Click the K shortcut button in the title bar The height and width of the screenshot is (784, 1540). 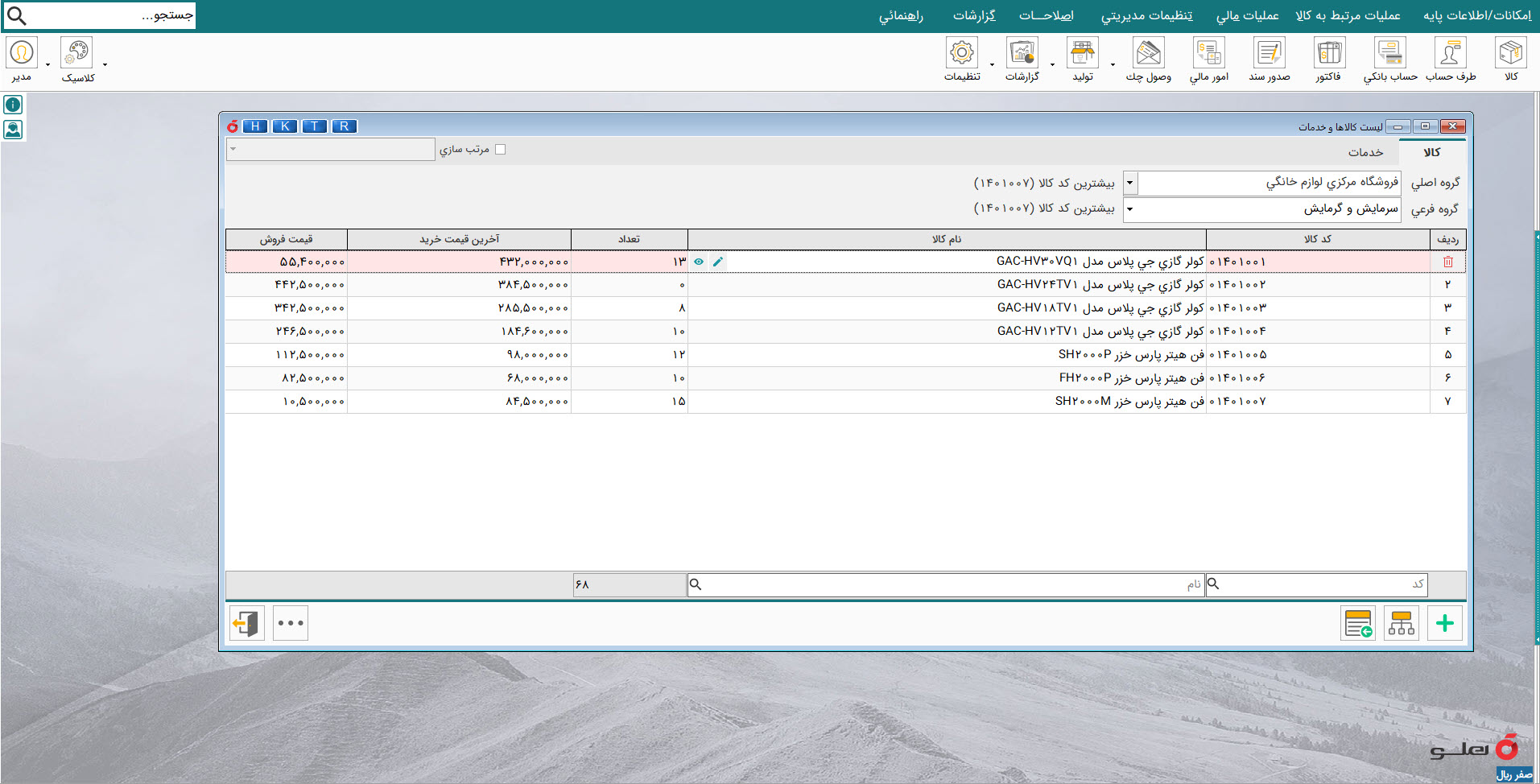click(285, 126)
